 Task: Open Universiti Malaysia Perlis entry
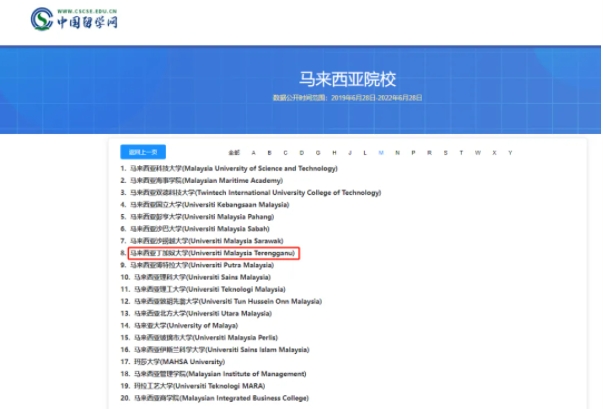tap(206, 338)
